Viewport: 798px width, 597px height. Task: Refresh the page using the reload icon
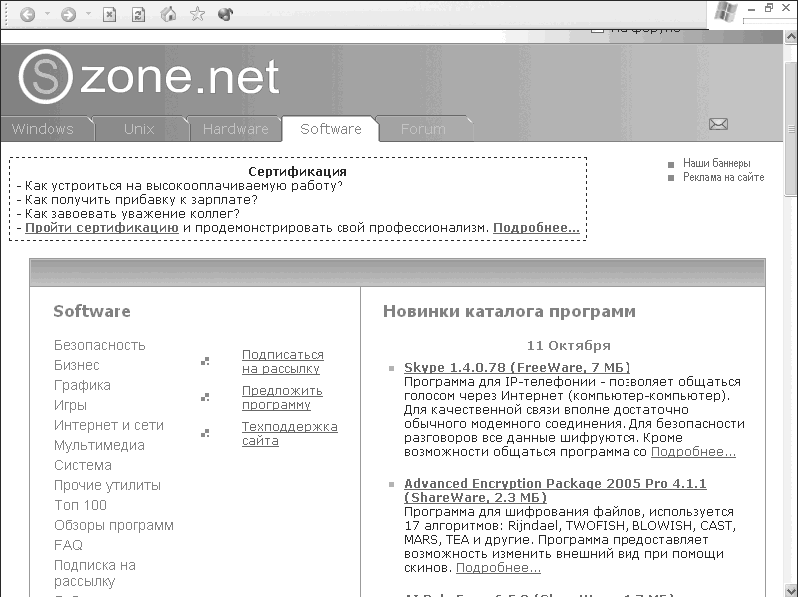click(138, 14)
